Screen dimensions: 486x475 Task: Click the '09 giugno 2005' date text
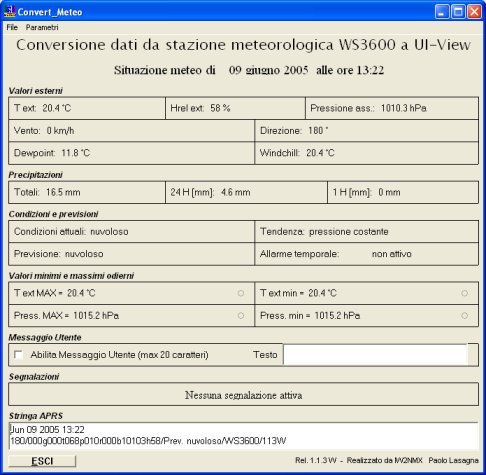point(268,70)
